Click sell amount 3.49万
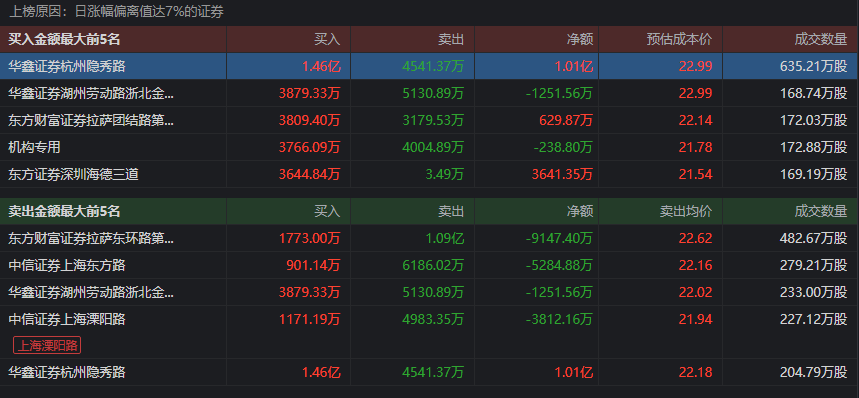Viewport: 859px width, 398px height. coord(444,174)
